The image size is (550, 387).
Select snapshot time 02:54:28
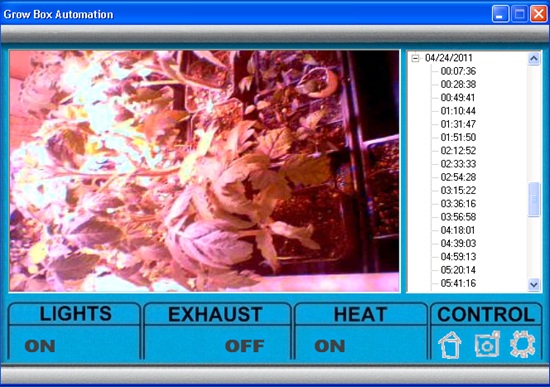(458, 177)
